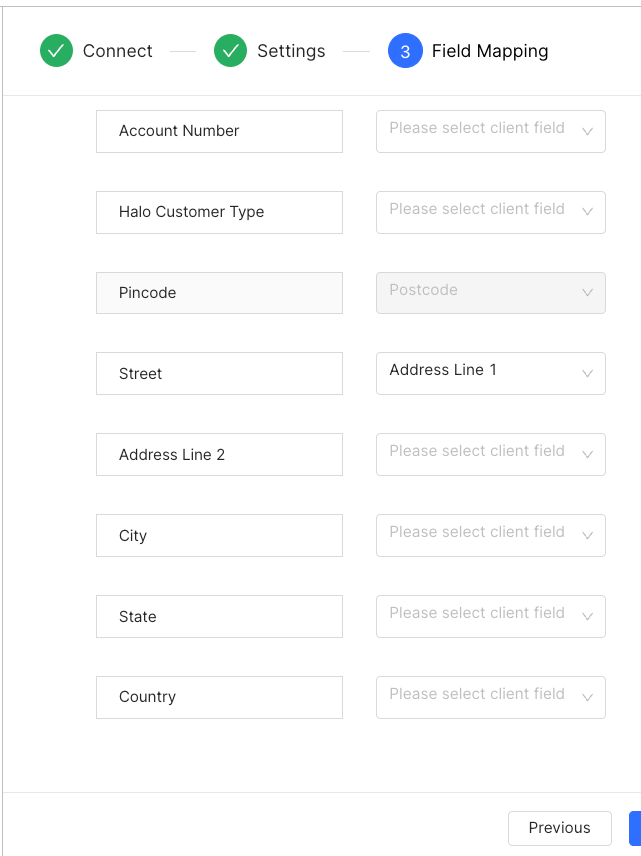Select the Street field box
Viewport: 641px width, 856px height.
pyautogui.click(x=219, y=373)
